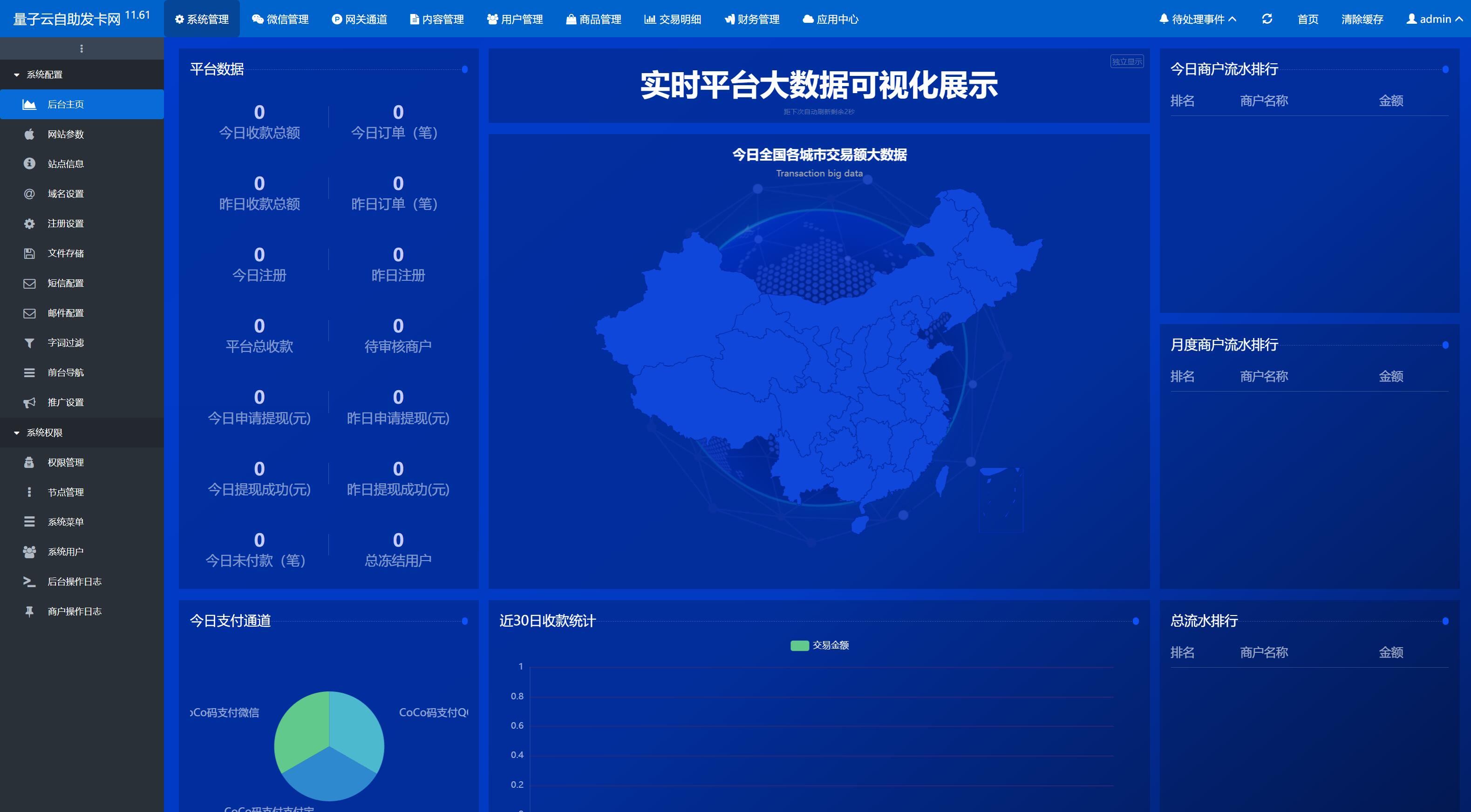1471x812 pixels.
Task: Click 清除缓存 to clear cache
Action: tap(1362, 19)
